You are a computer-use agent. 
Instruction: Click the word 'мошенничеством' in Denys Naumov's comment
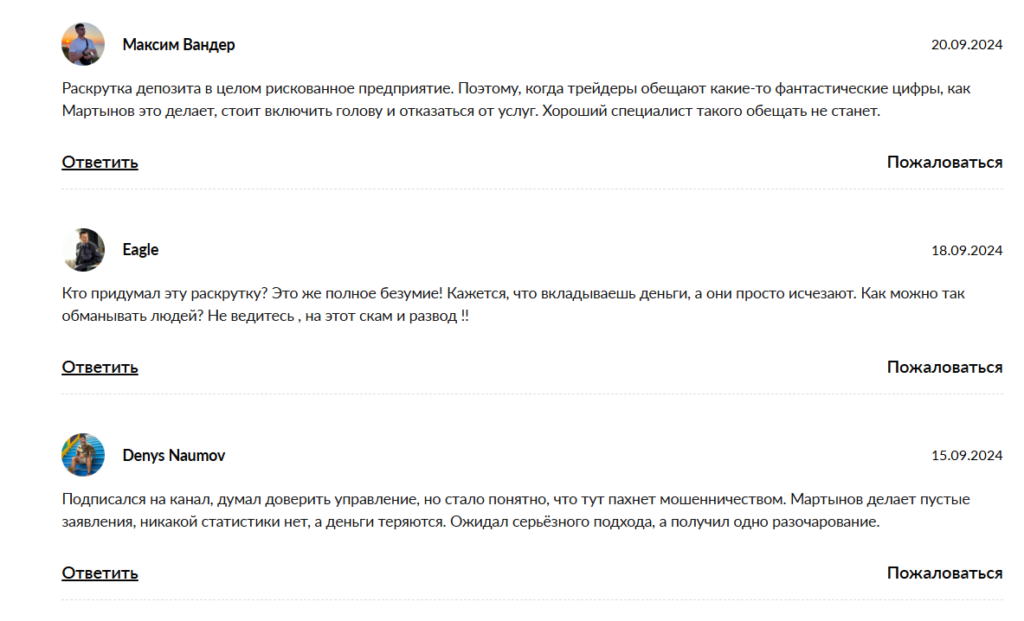724,499
